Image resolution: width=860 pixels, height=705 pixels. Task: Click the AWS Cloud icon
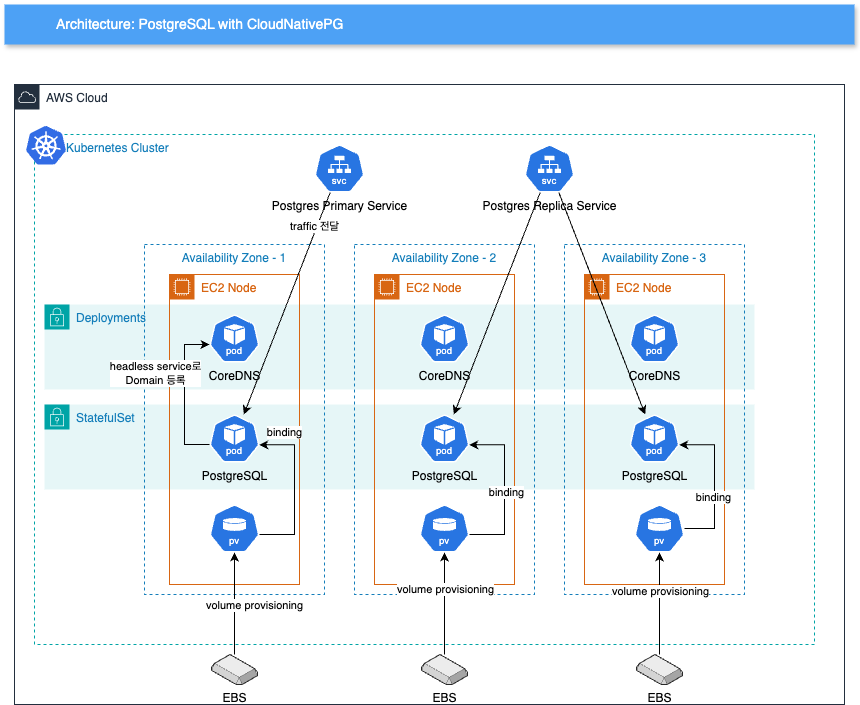point(27,98)
